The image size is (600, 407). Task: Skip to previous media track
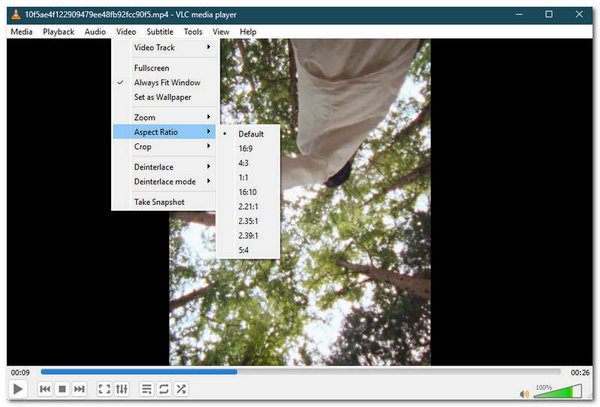tap(45, 389)
